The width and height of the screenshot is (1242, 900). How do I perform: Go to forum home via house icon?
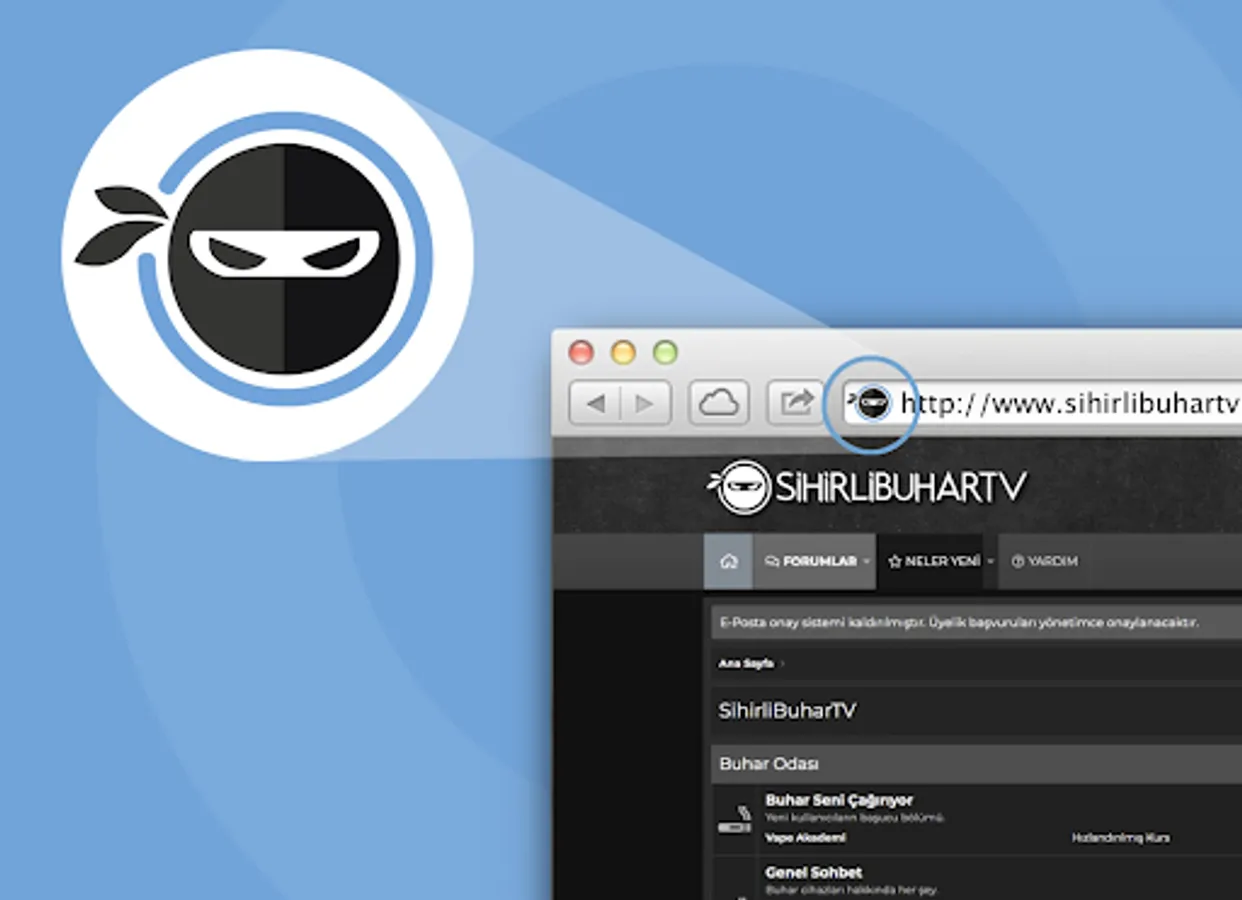[x=729, y=561]
